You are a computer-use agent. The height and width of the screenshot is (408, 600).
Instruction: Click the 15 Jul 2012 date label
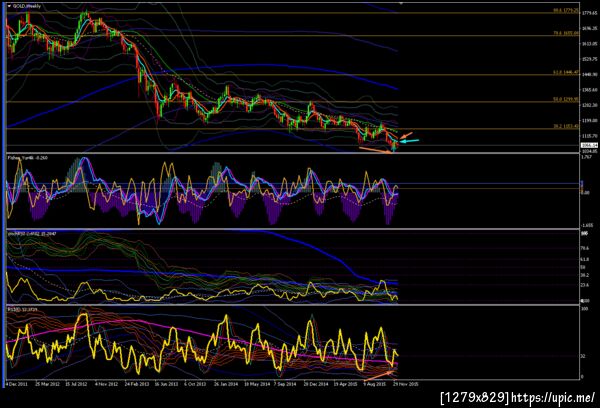coord(76,384)
